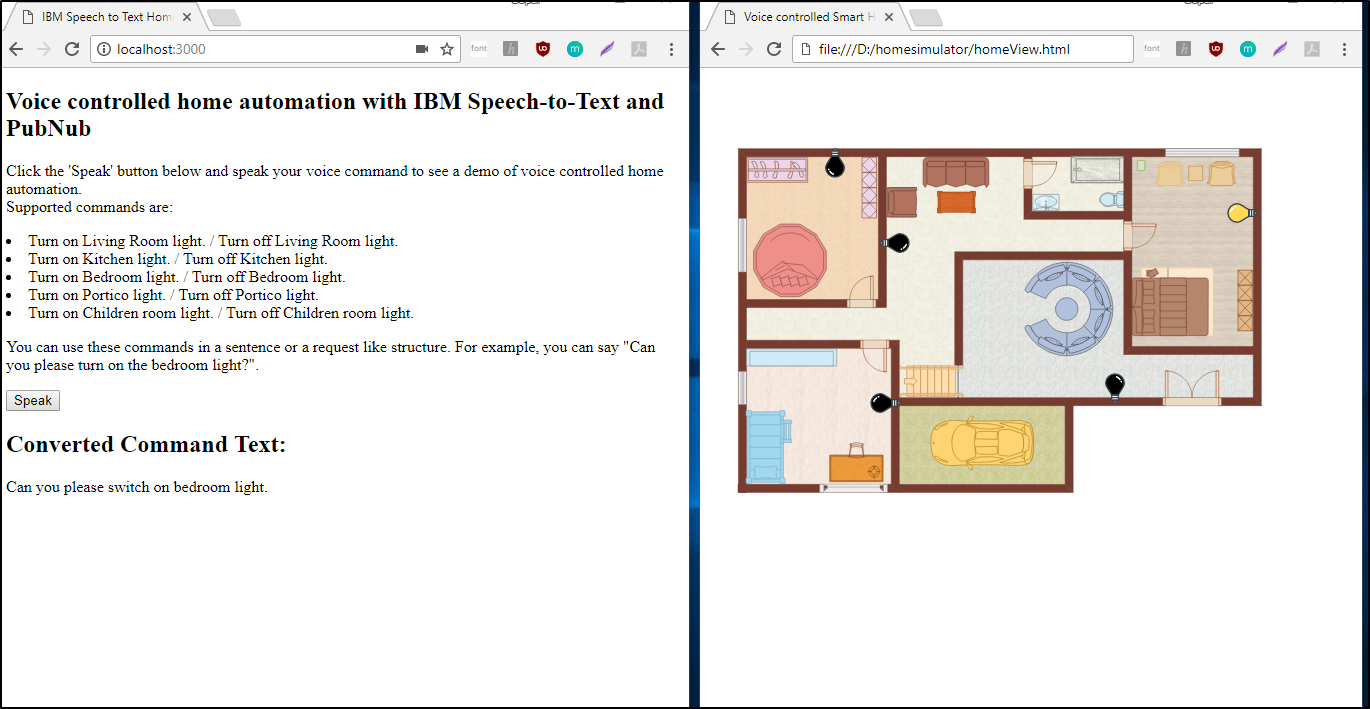Open a new tab in the left browser
1370x709 pixels.
coord(223,18)
